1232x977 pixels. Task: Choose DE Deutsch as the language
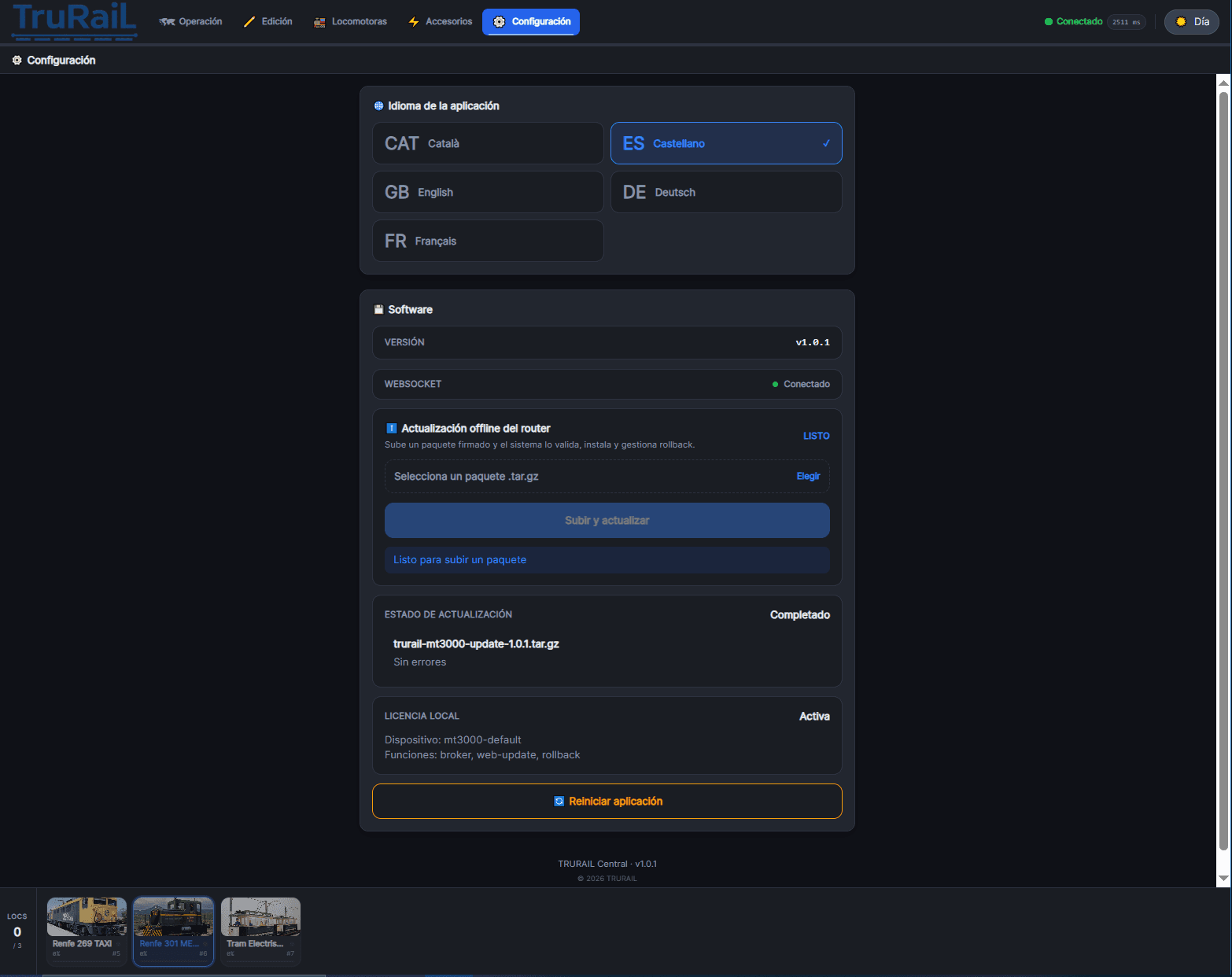(726, 192)
